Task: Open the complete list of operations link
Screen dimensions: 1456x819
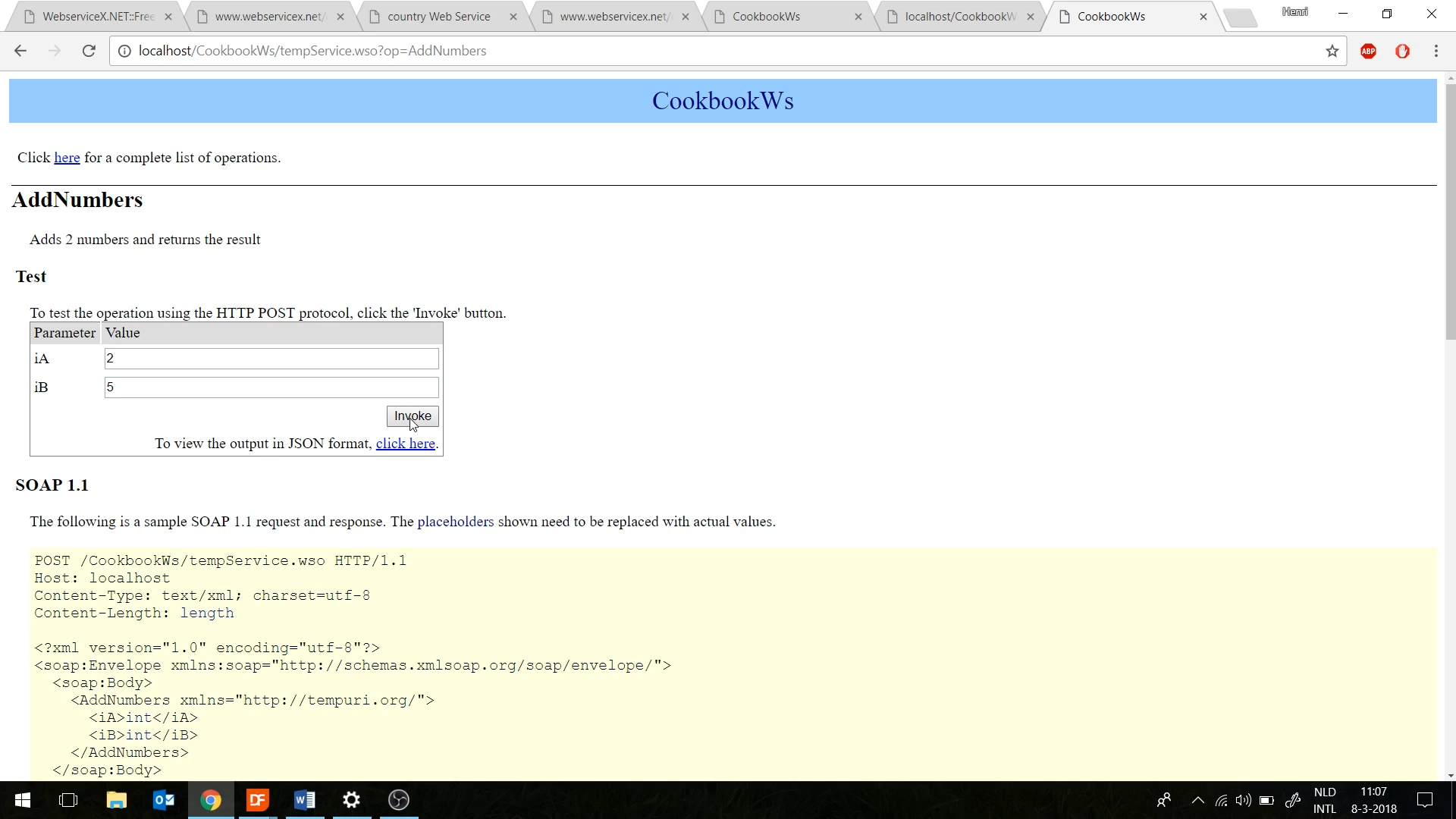Action: (67, 158)
